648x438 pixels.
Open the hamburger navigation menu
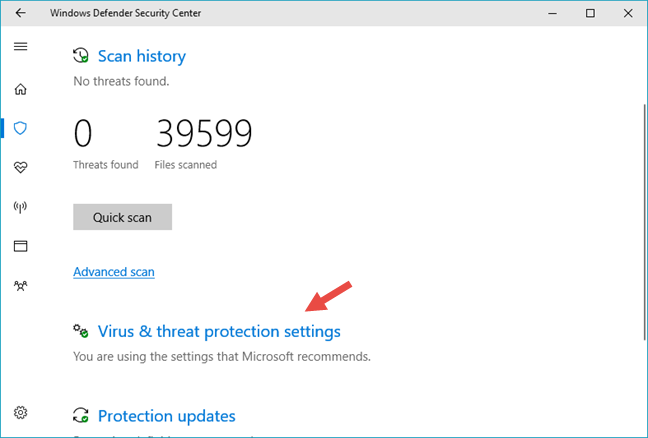tap(20, 46)
